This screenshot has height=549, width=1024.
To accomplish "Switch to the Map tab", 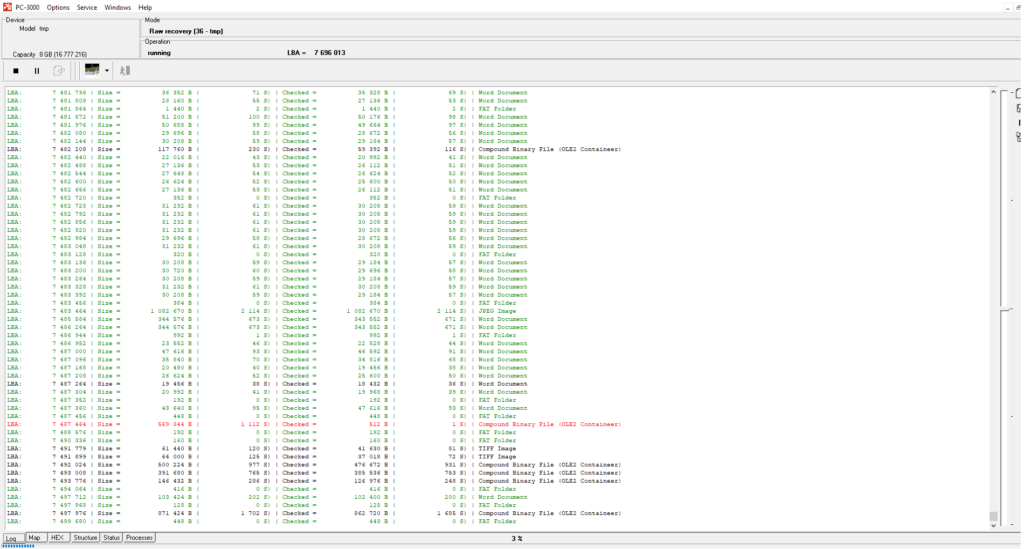I will point(34,538).
